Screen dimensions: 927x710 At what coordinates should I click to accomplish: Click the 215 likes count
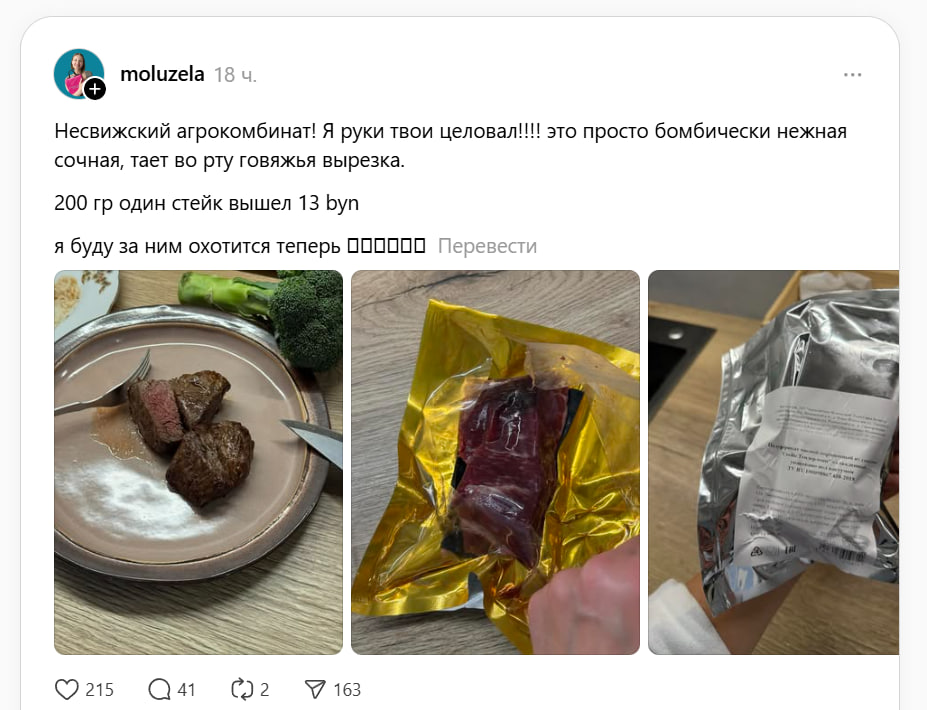click(99, 690)
